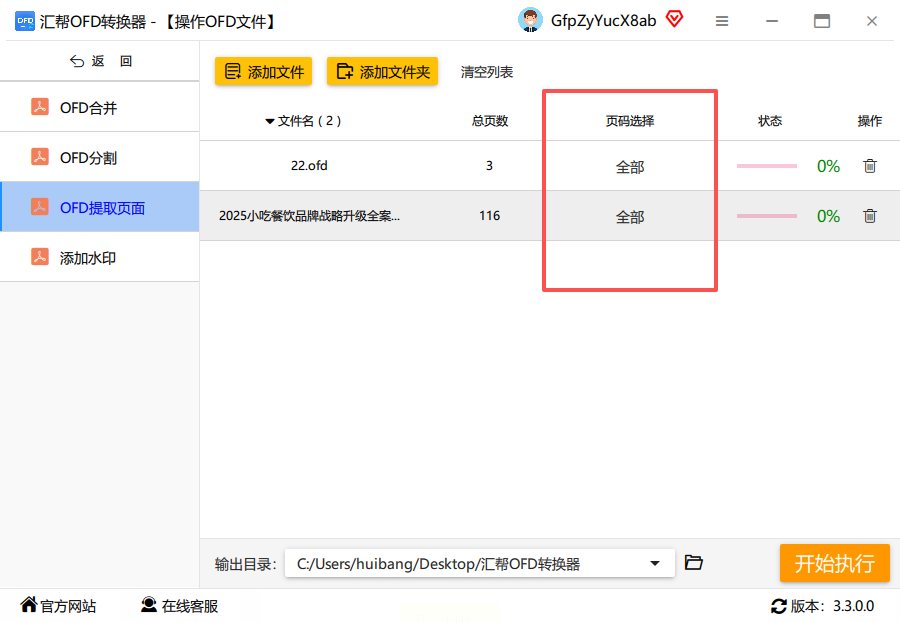Screen dimensions: 900x622
Task: Click the version refresh icon
Action: click(x=778, y=606)
